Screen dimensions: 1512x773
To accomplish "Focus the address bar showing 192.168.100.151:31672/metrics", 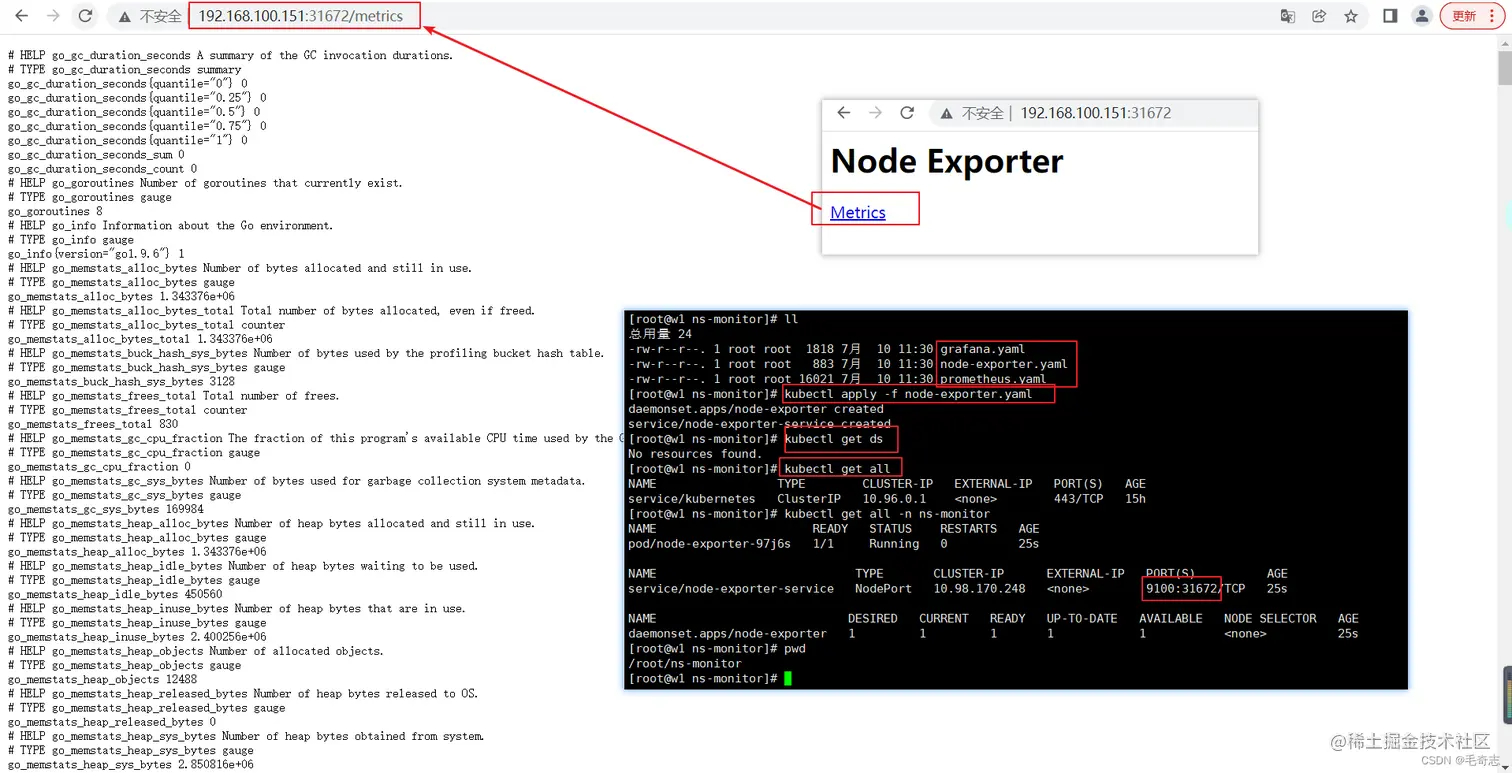I will click(x=301, y=16).
